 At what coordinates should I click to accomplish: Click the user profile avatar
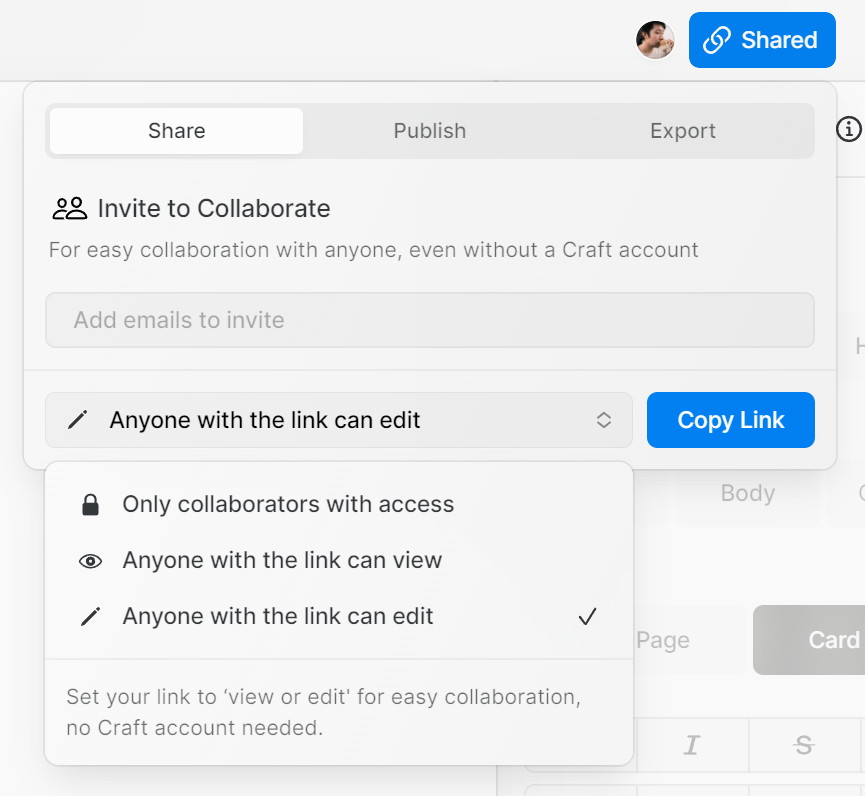(656, 40)
